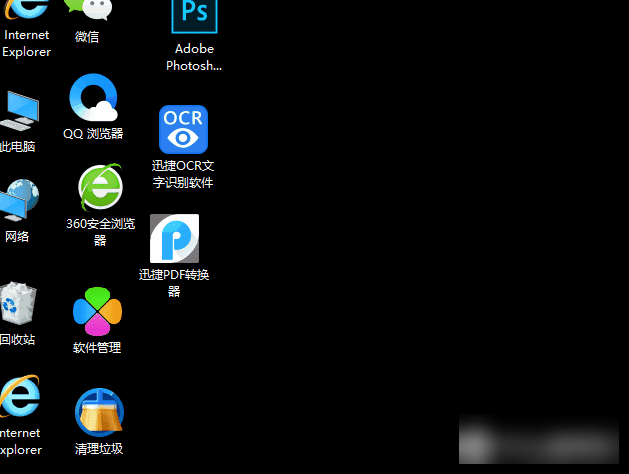Select the bottom Internet Explorer icon
629x474 pixels.
click(x=20, y=397)
